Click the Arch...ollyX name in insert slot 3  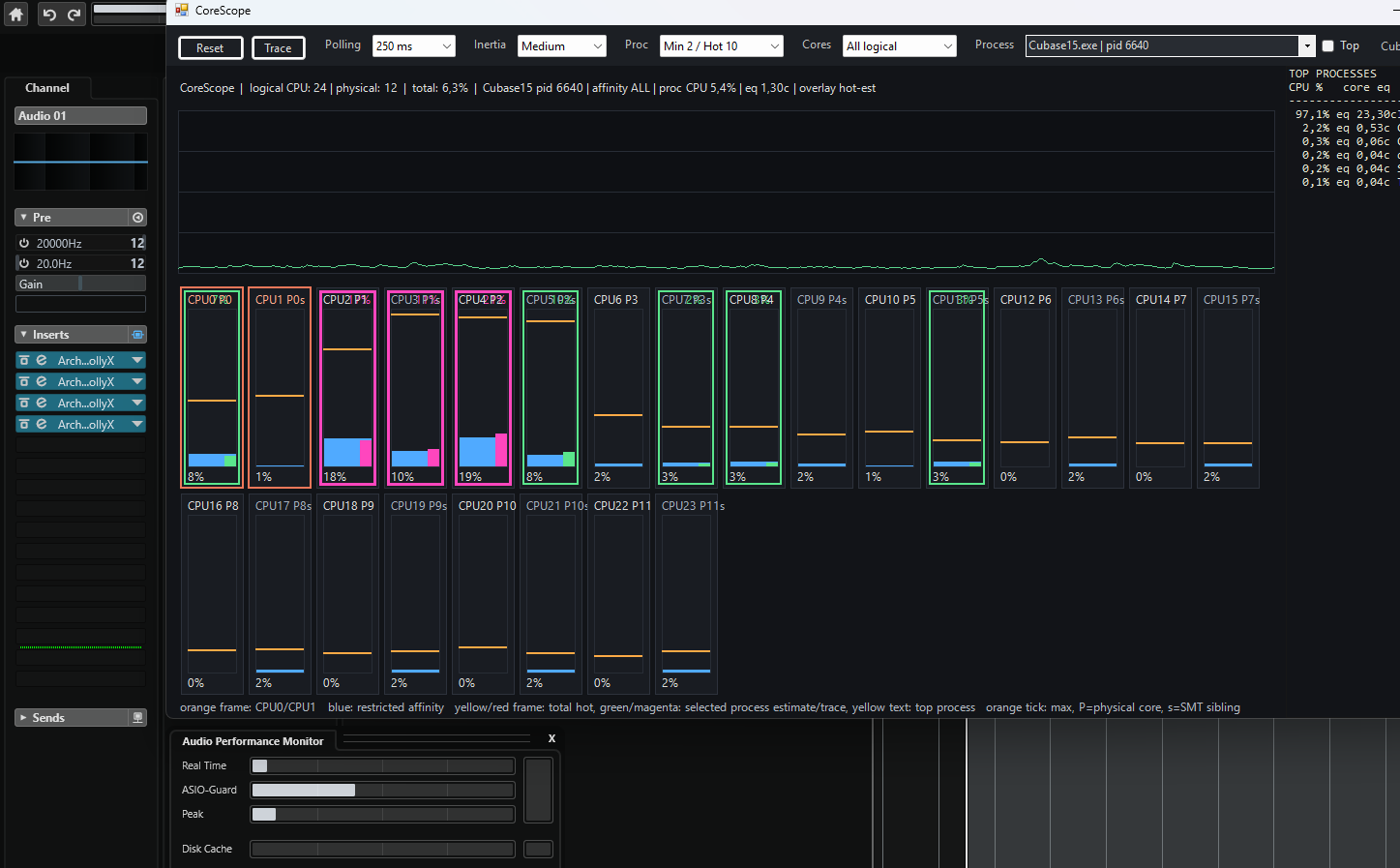86,404
